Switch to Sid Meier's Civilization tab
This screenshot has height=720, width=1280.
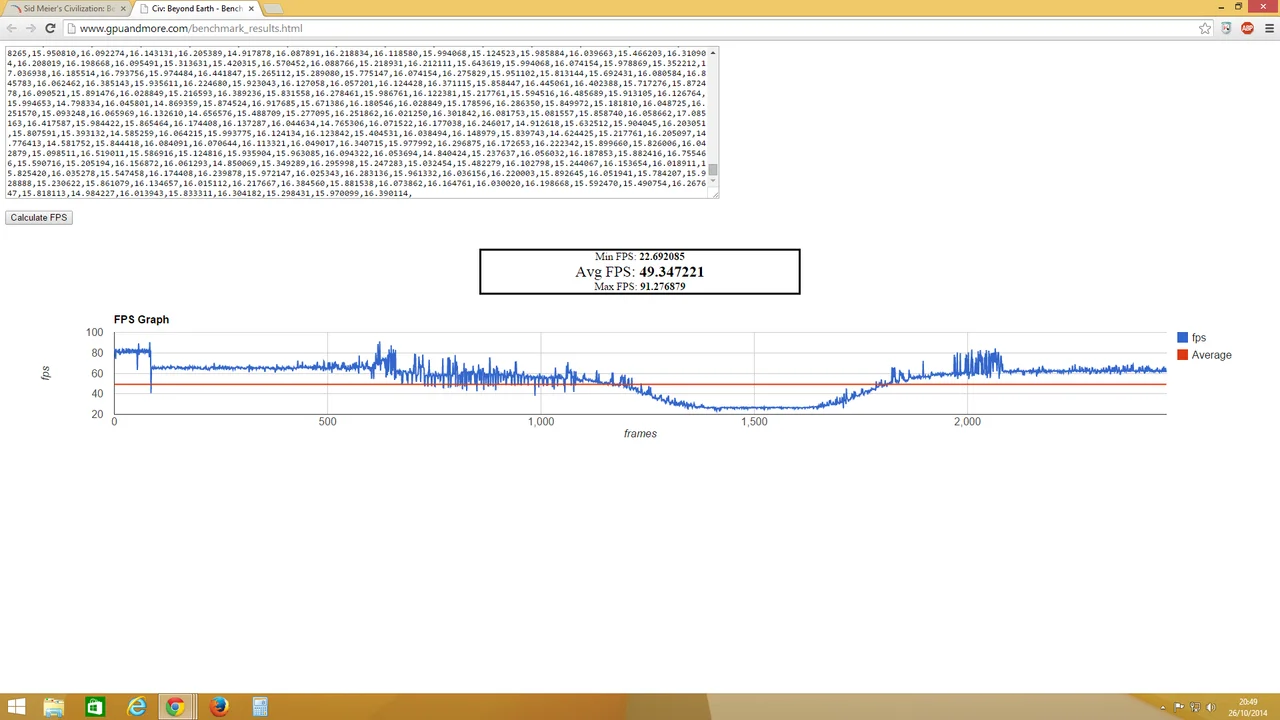(x=66, y=8)
